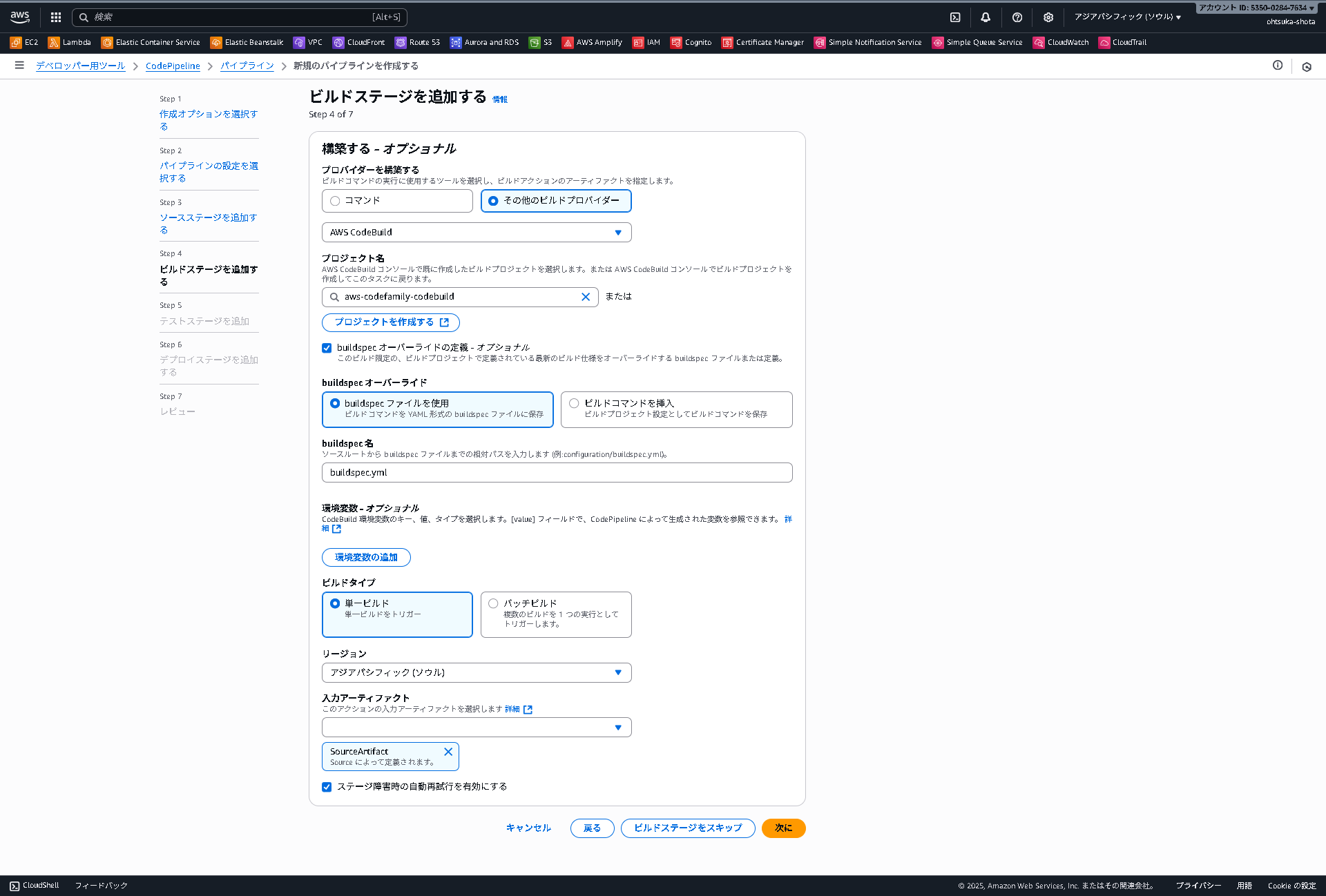
Task: Open the AWS services grid menu
Action: pyautogui.click(x=55, y=17)
